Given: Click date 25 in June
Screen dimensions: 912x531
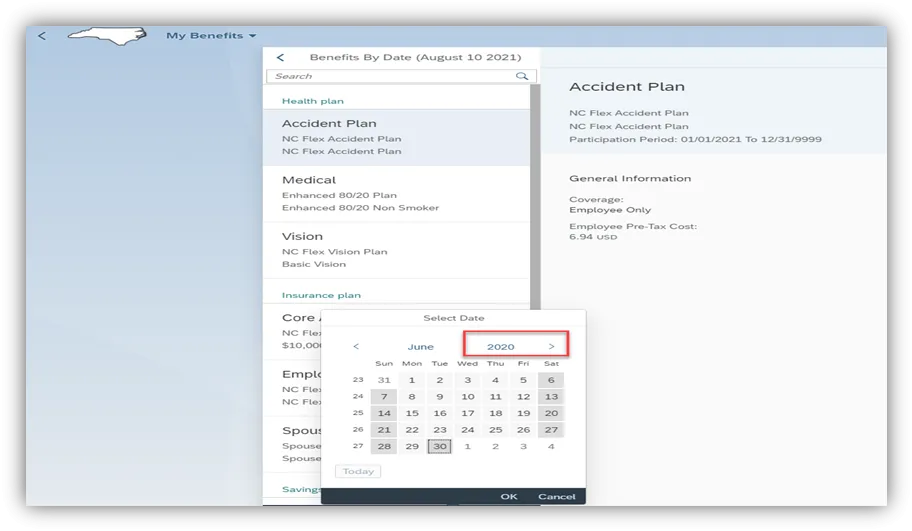Looking at the screenshot, I should tap(496, 430).
